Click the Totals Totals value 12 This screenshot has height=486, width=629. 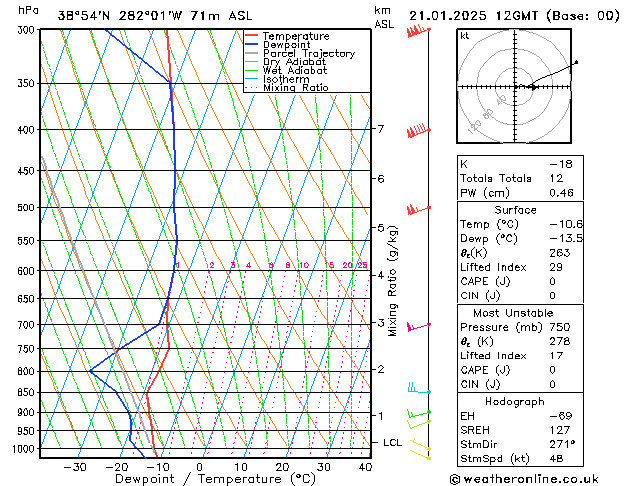click(556, 178)
